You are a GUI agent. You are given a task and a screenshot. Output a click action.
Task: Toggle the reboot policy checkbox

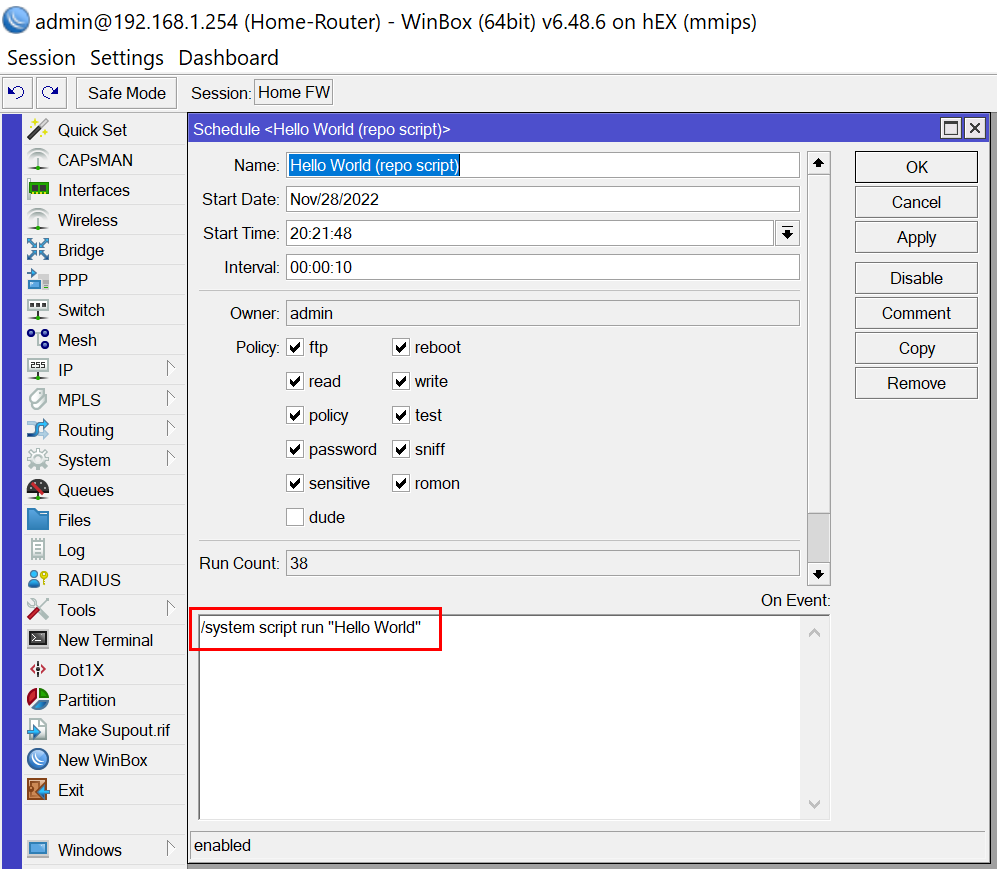[x=401, y=348]
